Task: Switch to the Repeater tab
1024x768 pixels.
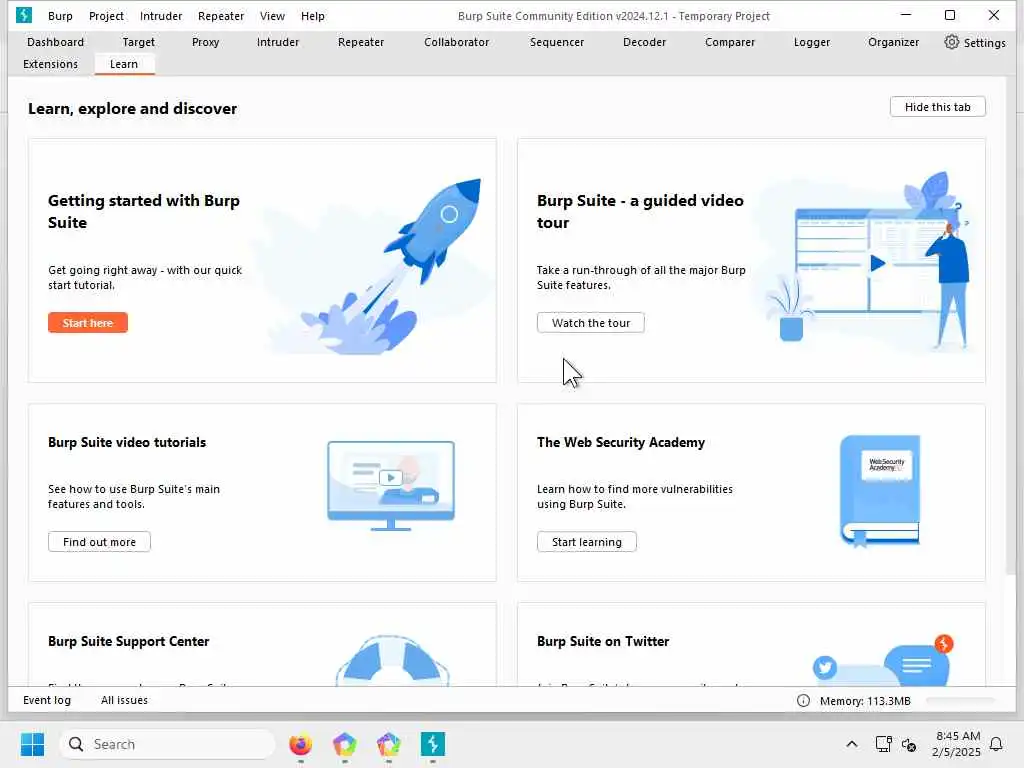Action: pyautogui.click(x=361, y=42)
